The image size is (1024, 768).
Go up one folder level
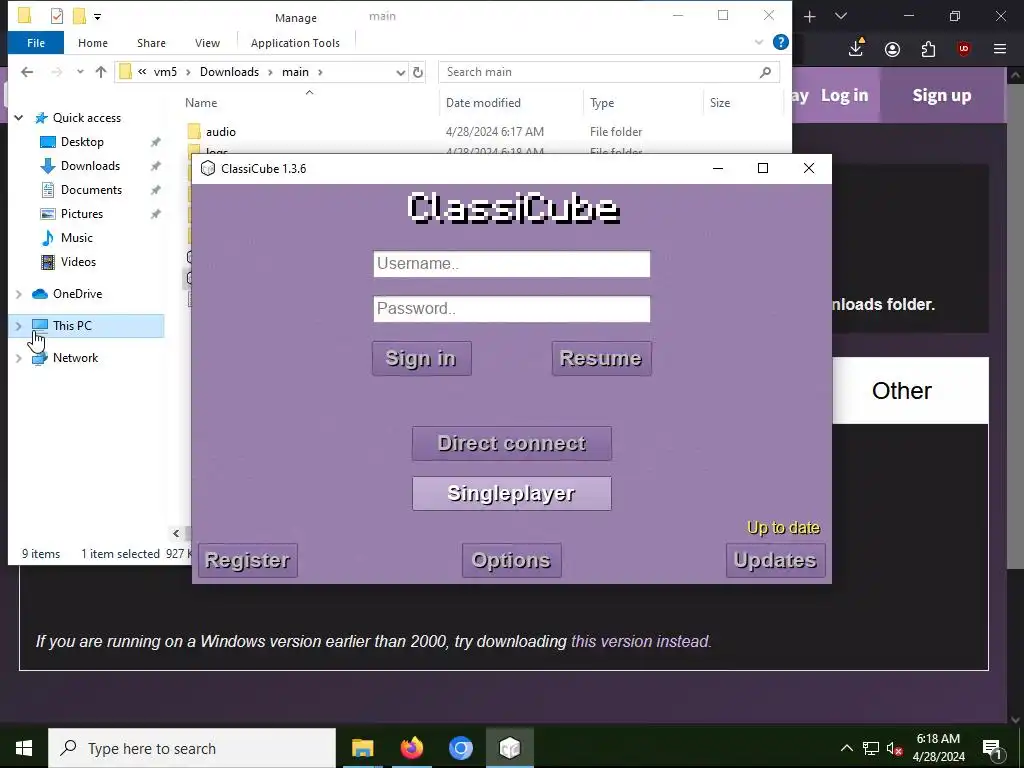101,72
